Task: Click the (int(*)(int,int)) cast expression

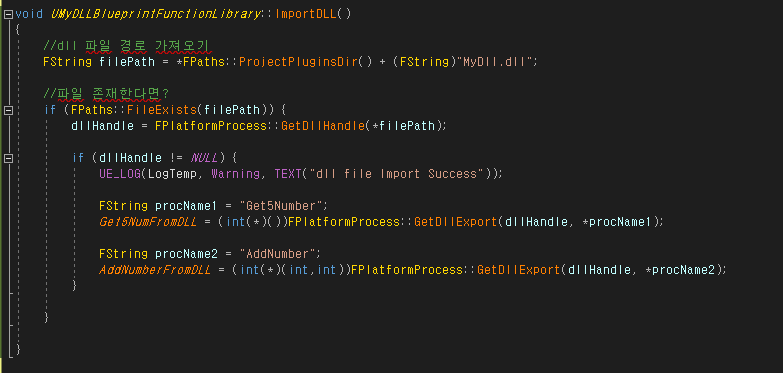Action: 292,270
